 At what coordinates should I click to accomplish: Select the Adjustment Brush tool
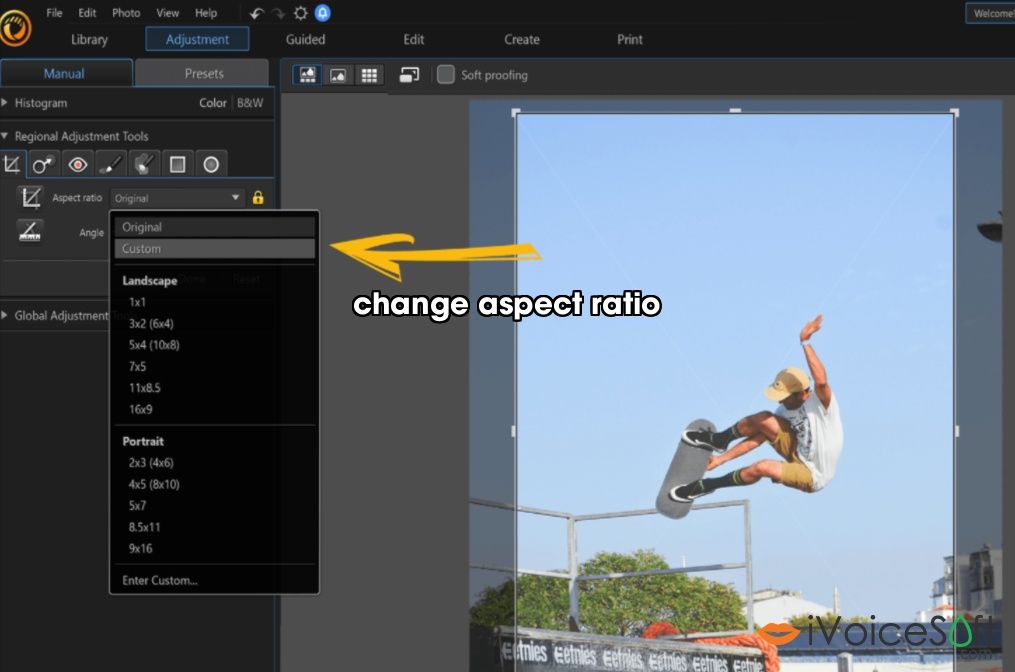click(x=111, y=164)
